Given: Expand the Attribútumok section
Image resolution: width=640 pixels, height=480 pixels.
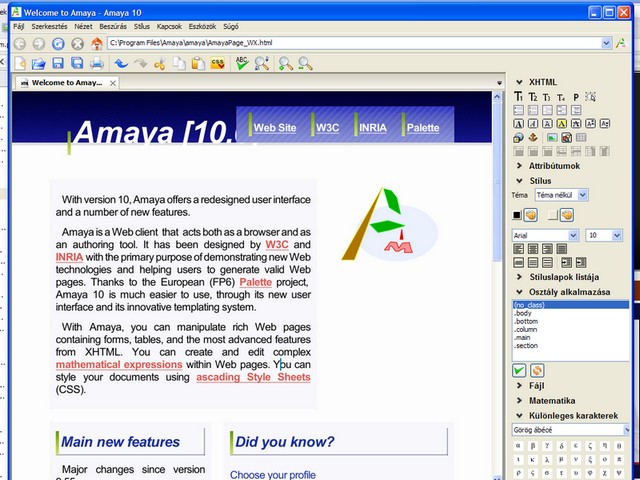Looking at the screenshot, I should click(519, 166).
